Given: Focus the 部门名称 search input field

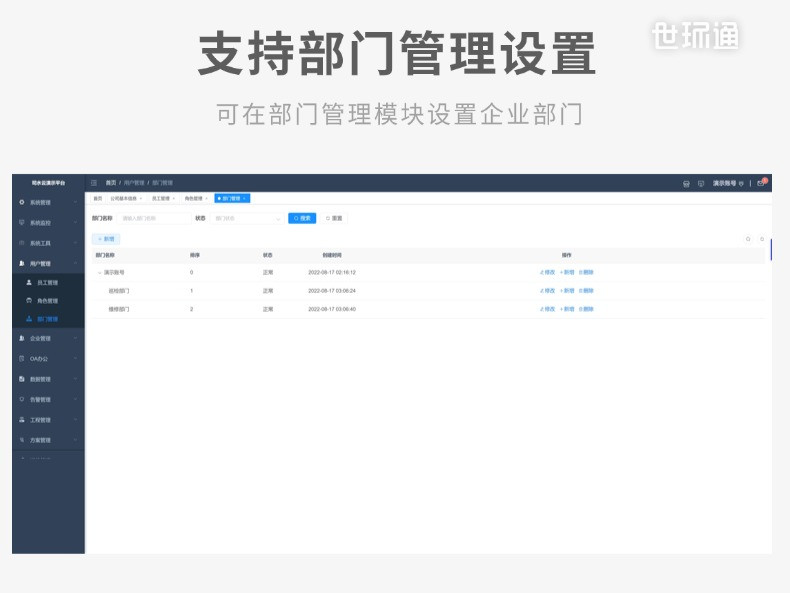Looking at the screenshot, I should click(154, 219).
